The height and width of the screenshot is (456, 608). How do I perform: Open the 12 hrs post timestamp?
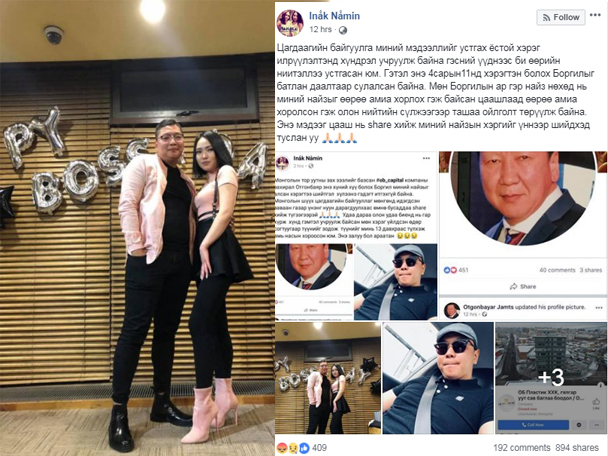click(320, 29)
